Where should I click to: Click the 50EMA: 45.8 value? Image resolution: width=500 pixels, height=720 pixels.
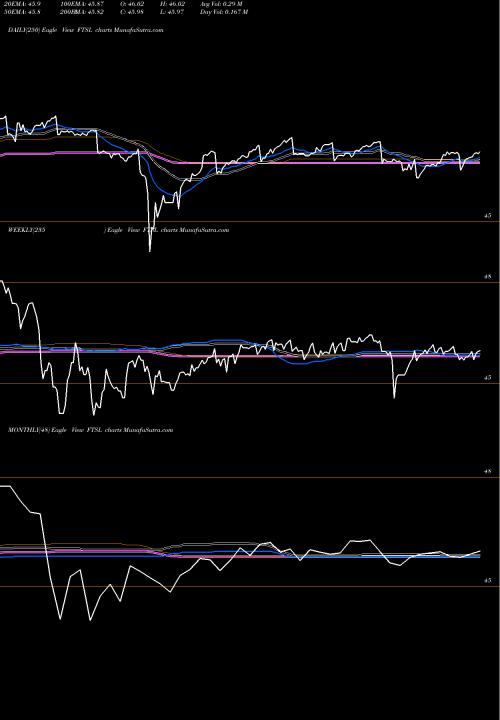23,12
